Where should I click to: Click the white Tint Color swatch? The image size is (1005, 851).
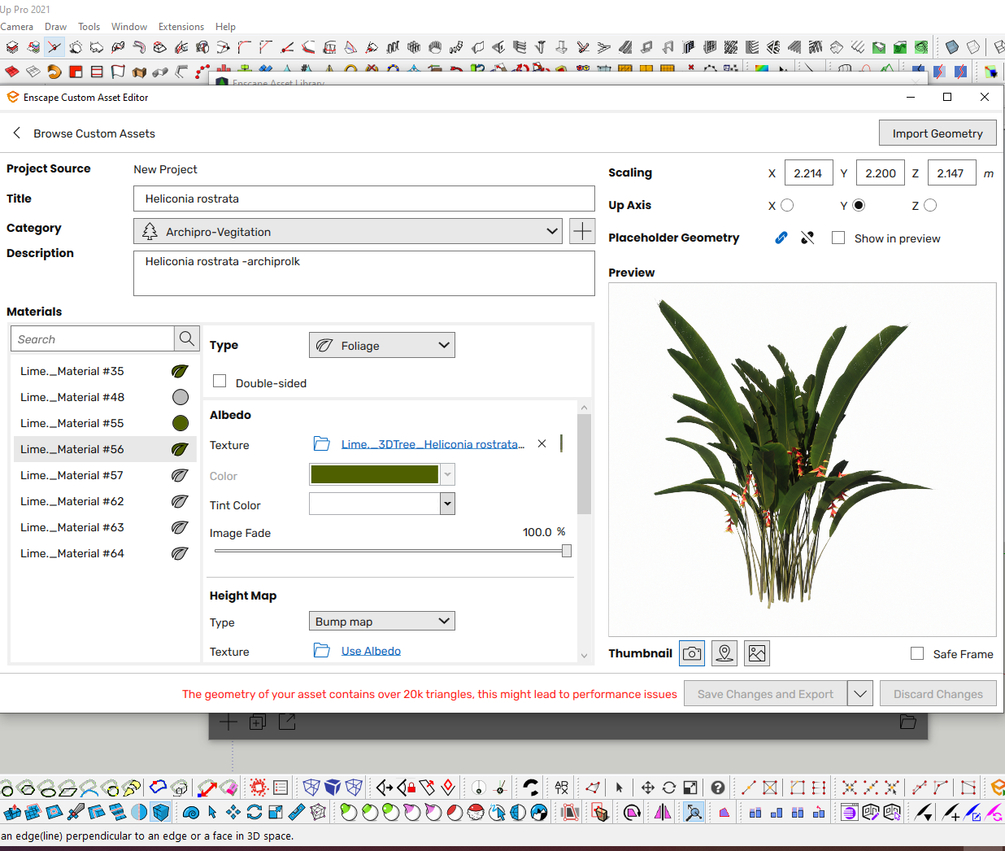375,504
